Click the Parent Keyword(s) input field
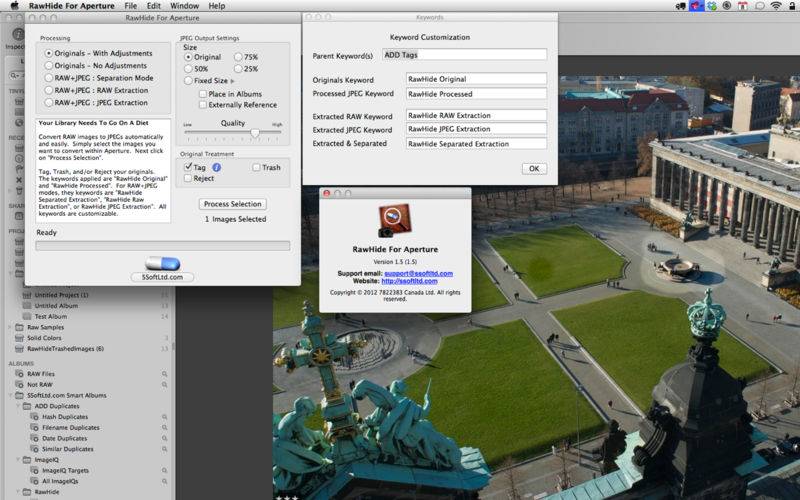Screen dimensions: 800x500 pyautogui.click(x=464, y=55)
